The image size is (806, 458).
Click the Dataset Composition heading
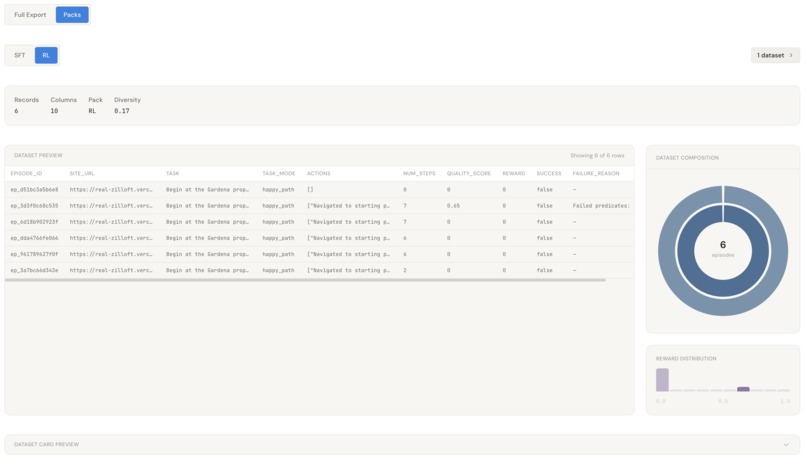tap(687, 158)
